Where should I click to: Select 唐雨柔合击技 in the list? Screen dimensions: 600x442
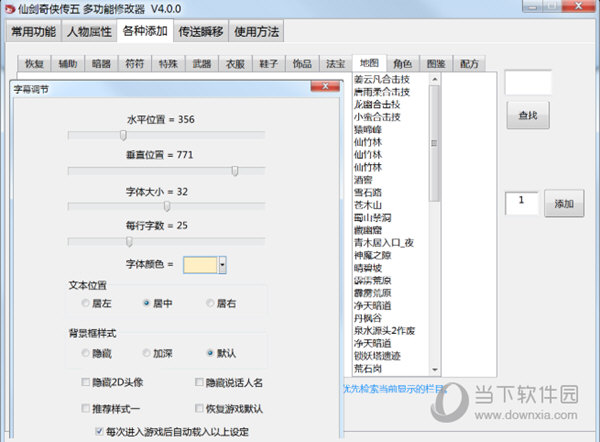click(x=382, y=92)
